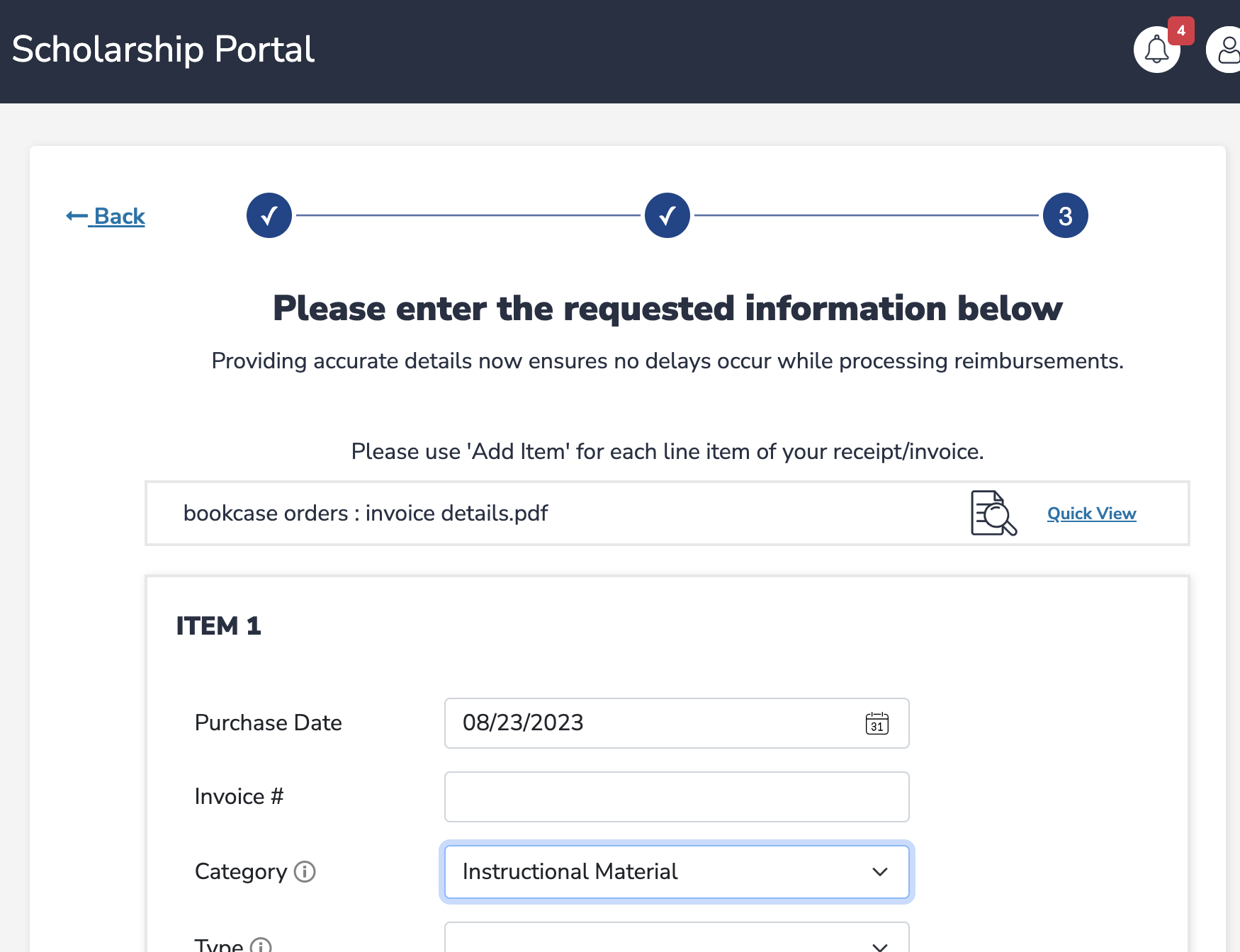The height and width of the screenshot is (952, 1240).
Task: Click the Back link
Action: [119, 216]
